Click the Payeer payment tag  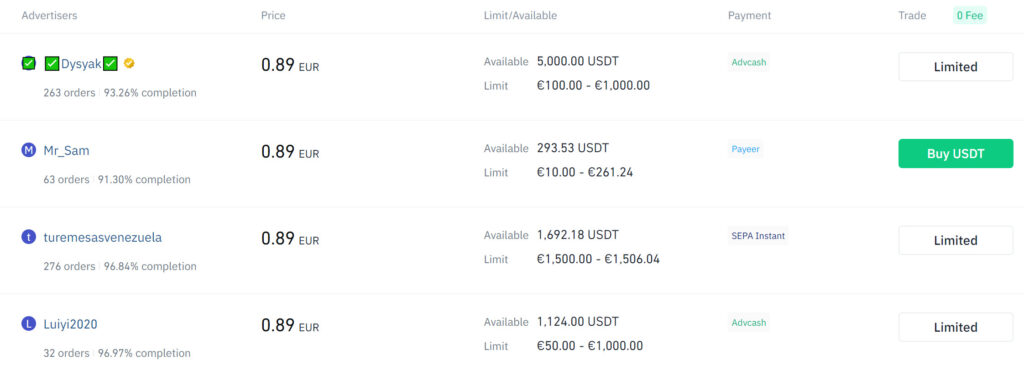click(745, 150)
